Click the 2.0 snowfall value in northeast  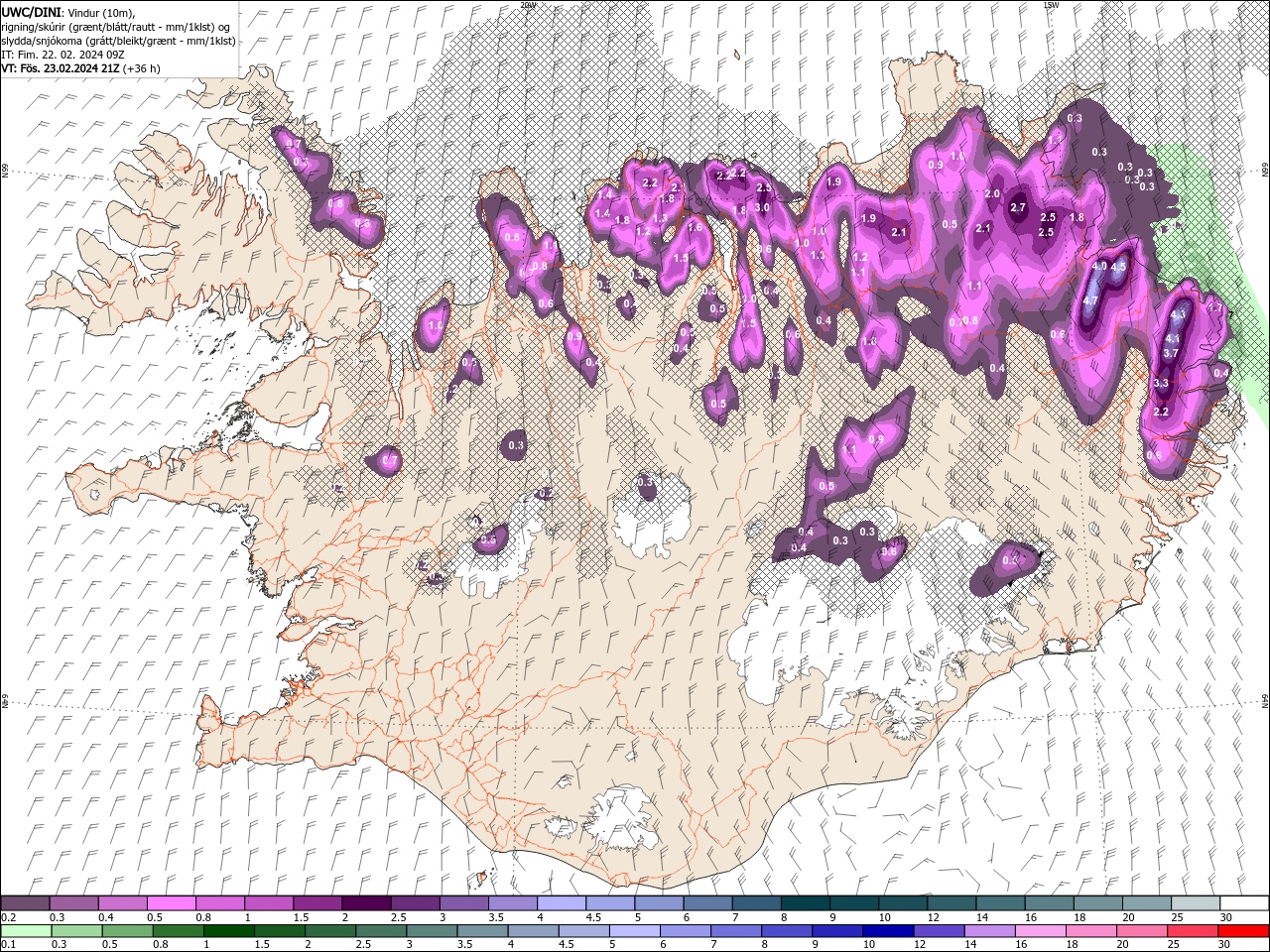pyautogui.click(x=992, y=193)
